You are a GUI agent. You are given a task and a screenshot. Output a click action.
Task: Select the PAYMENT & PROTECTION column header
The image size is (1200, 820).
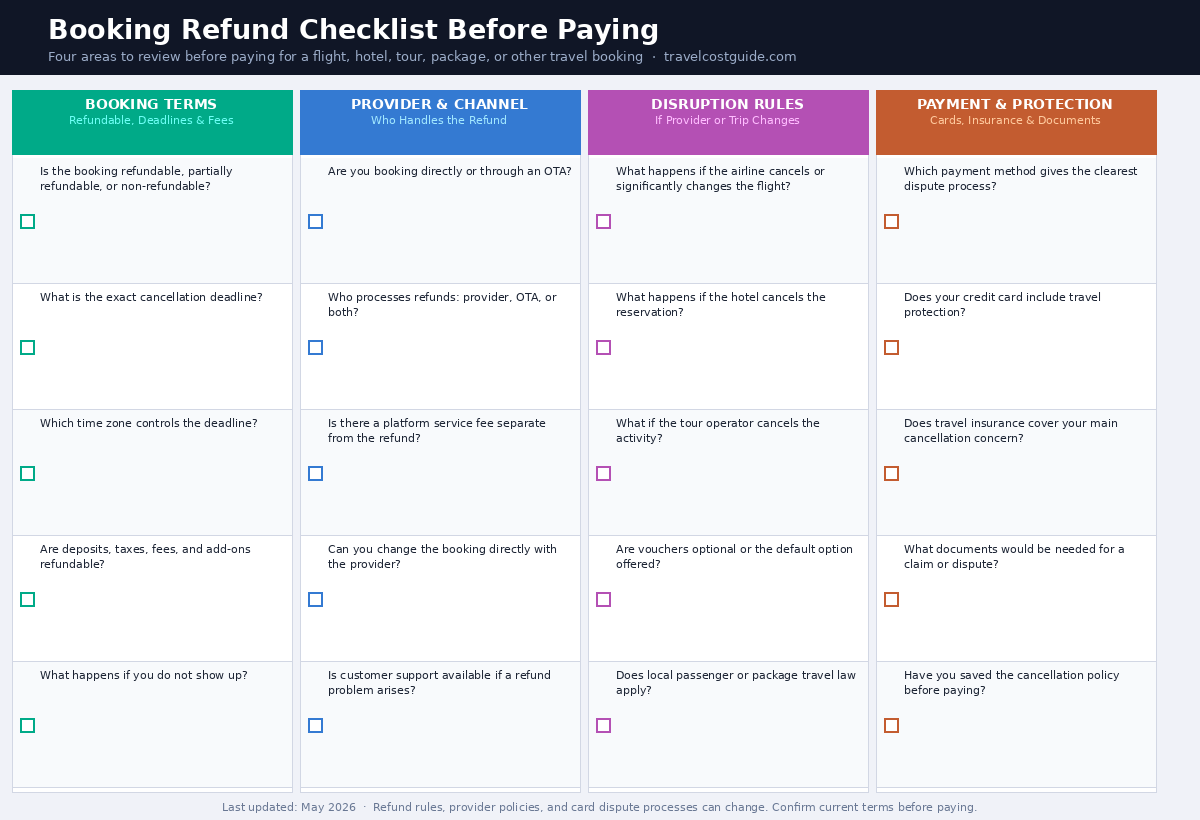(x=1016, y=122)
